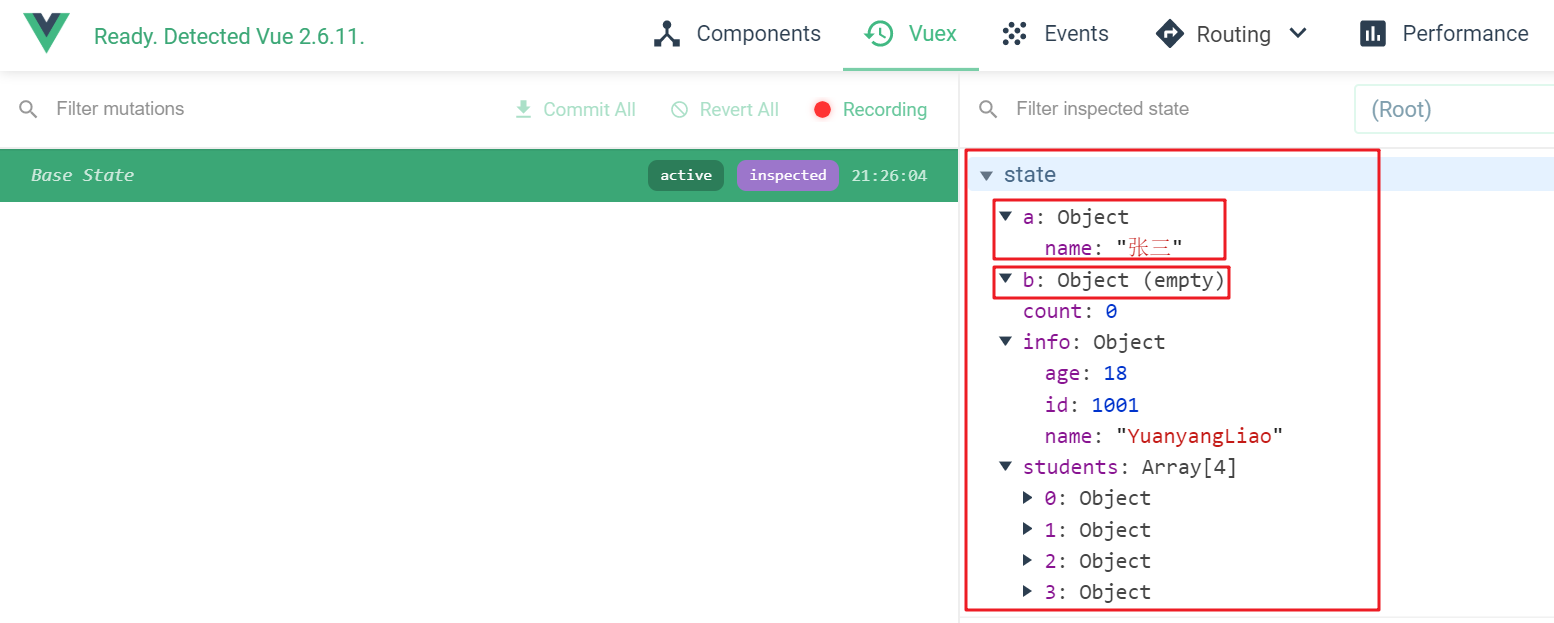Click the Events dots icon
1554x623 pixels.
pos(1014,34)
